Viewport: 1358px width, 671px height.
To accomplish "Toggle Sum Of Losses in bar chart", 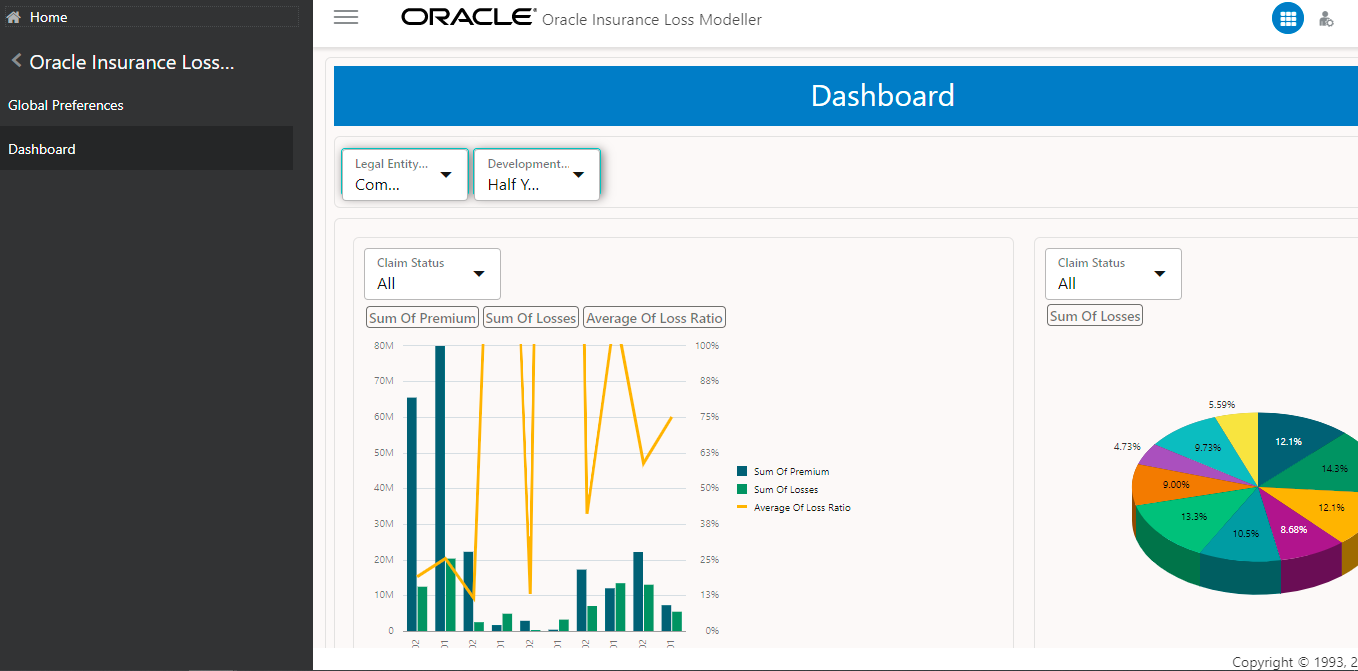I will click(531, 318).
